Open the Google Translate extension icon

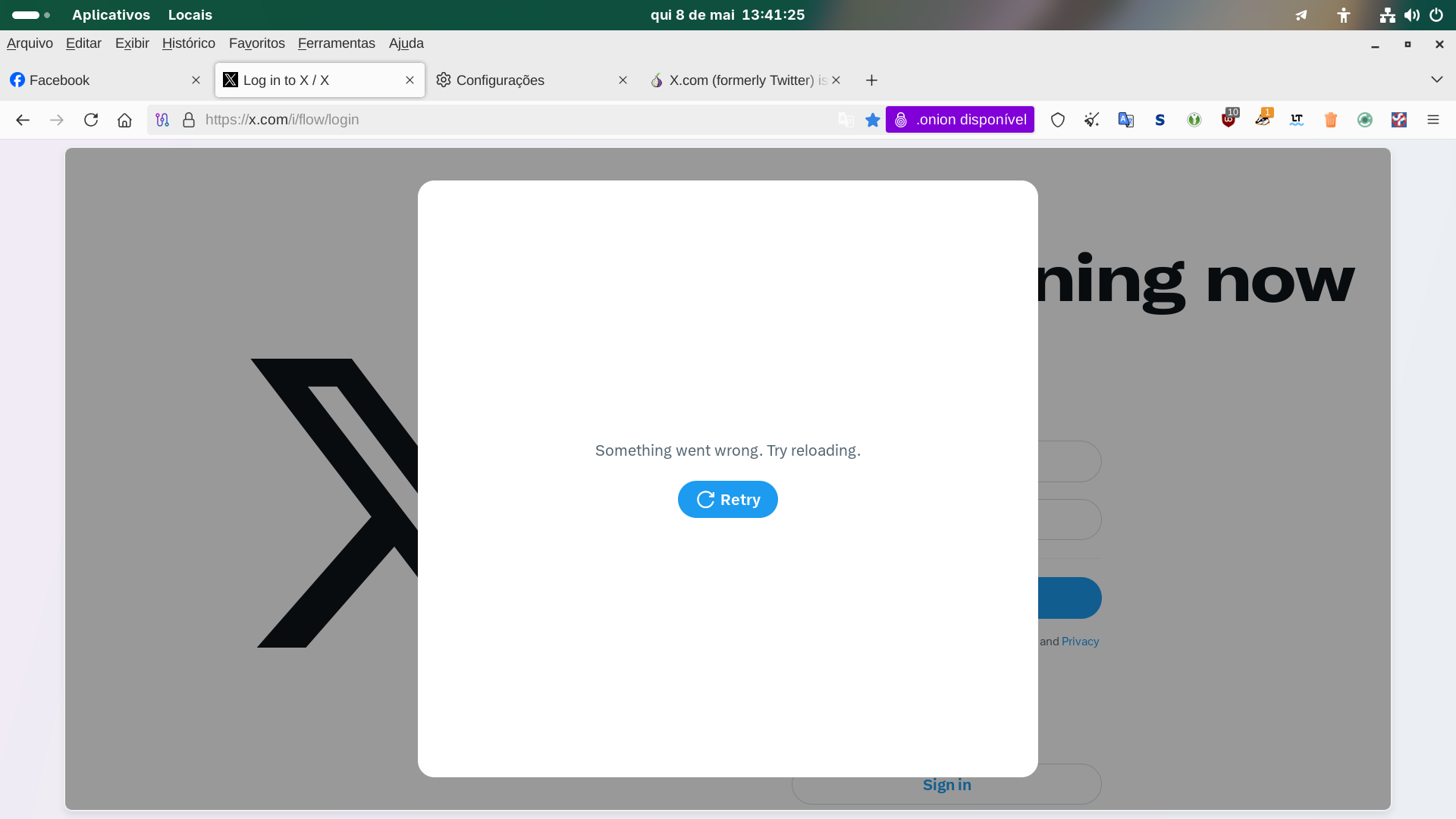tap(1126, 120)
